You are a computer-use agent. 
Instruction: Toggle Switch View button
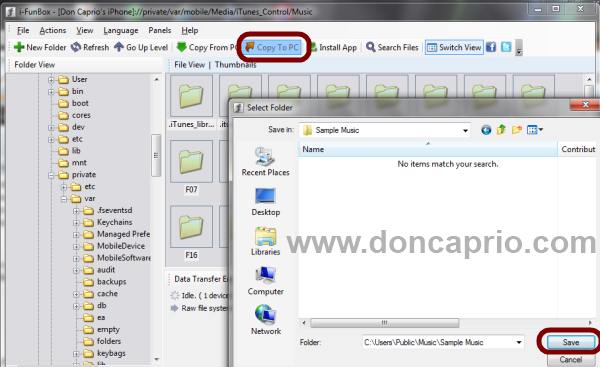point(454,47)
